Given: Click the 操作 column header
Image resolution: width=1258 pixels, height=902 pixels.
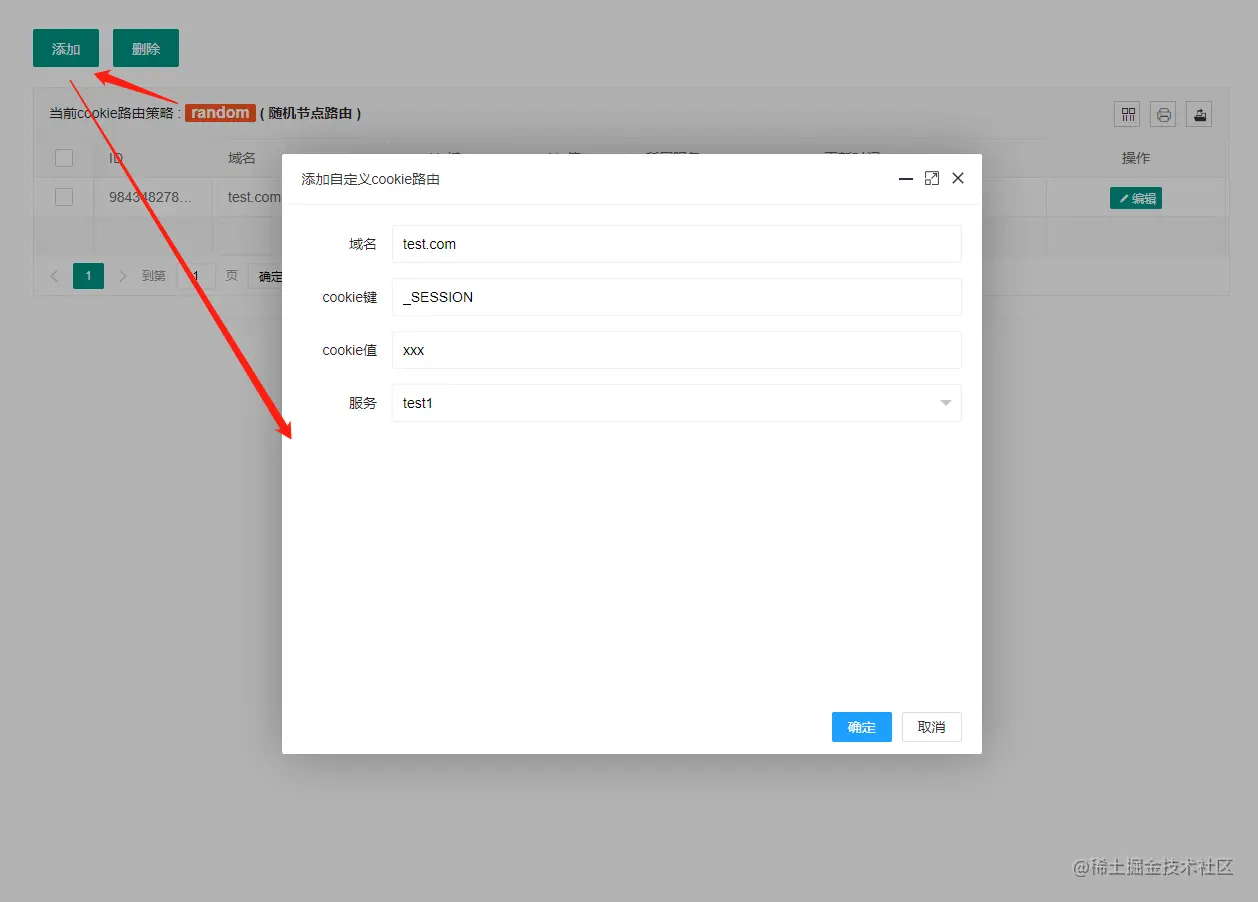Looking at the screenshot, I should pos(1136,158).
